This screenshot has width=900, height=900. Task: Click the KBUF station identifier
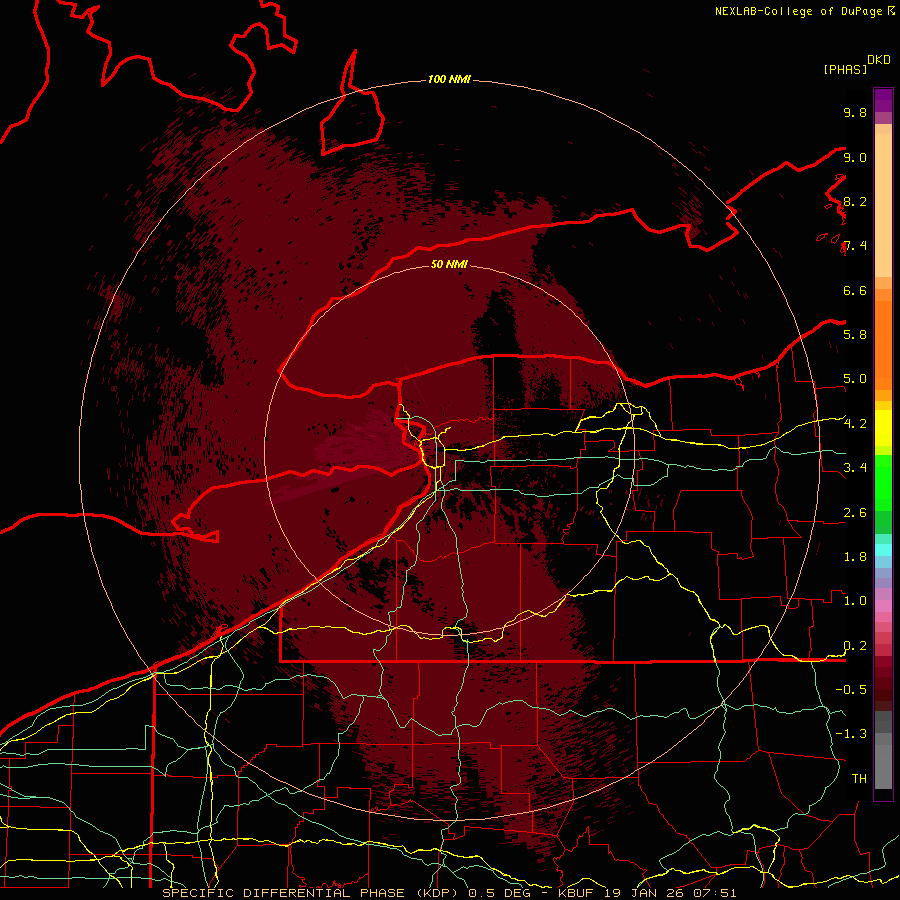576,893
